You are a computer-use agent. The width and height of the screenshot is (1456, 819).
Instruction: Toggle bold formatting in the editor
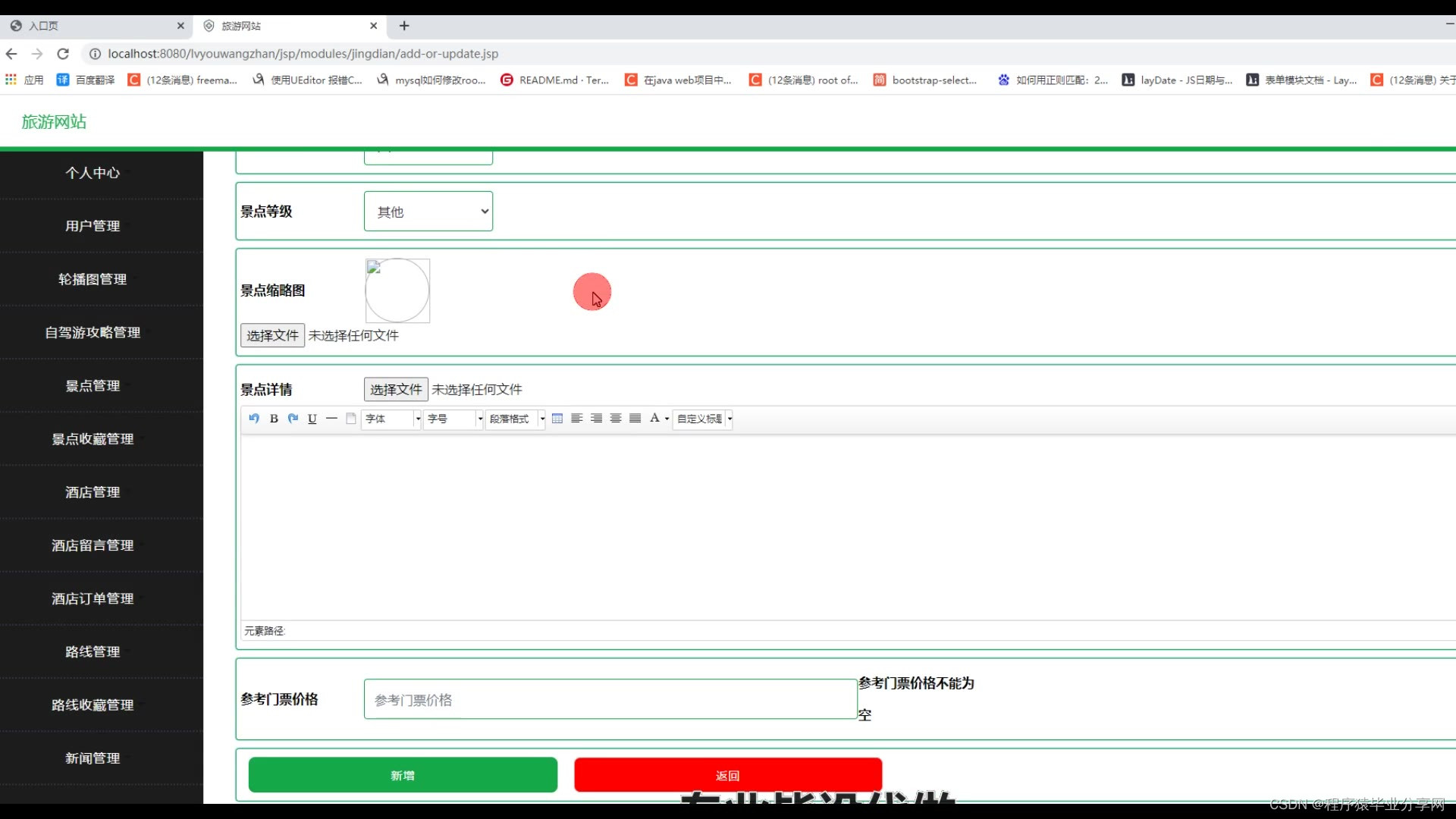pos(274,419)
